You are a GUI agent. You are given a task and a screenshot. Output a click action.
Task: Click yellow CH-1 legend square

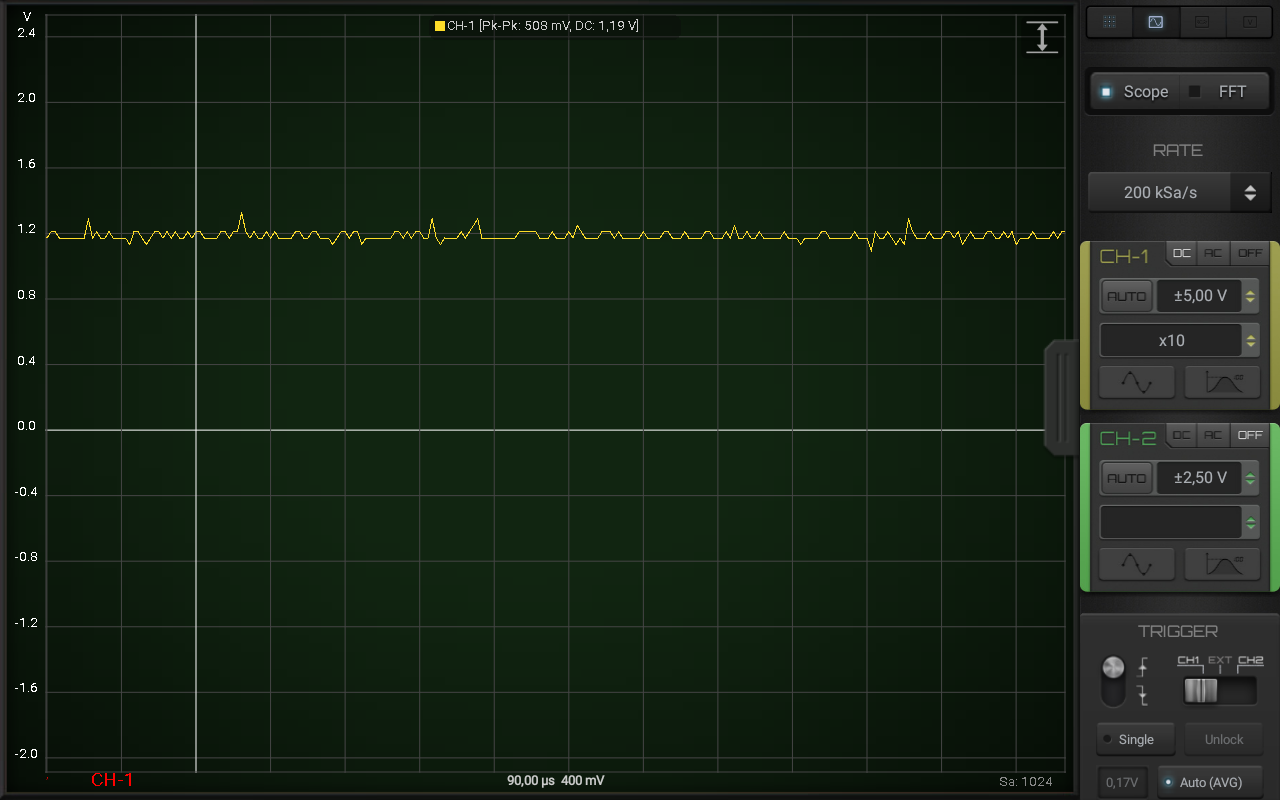coord(440,26)
